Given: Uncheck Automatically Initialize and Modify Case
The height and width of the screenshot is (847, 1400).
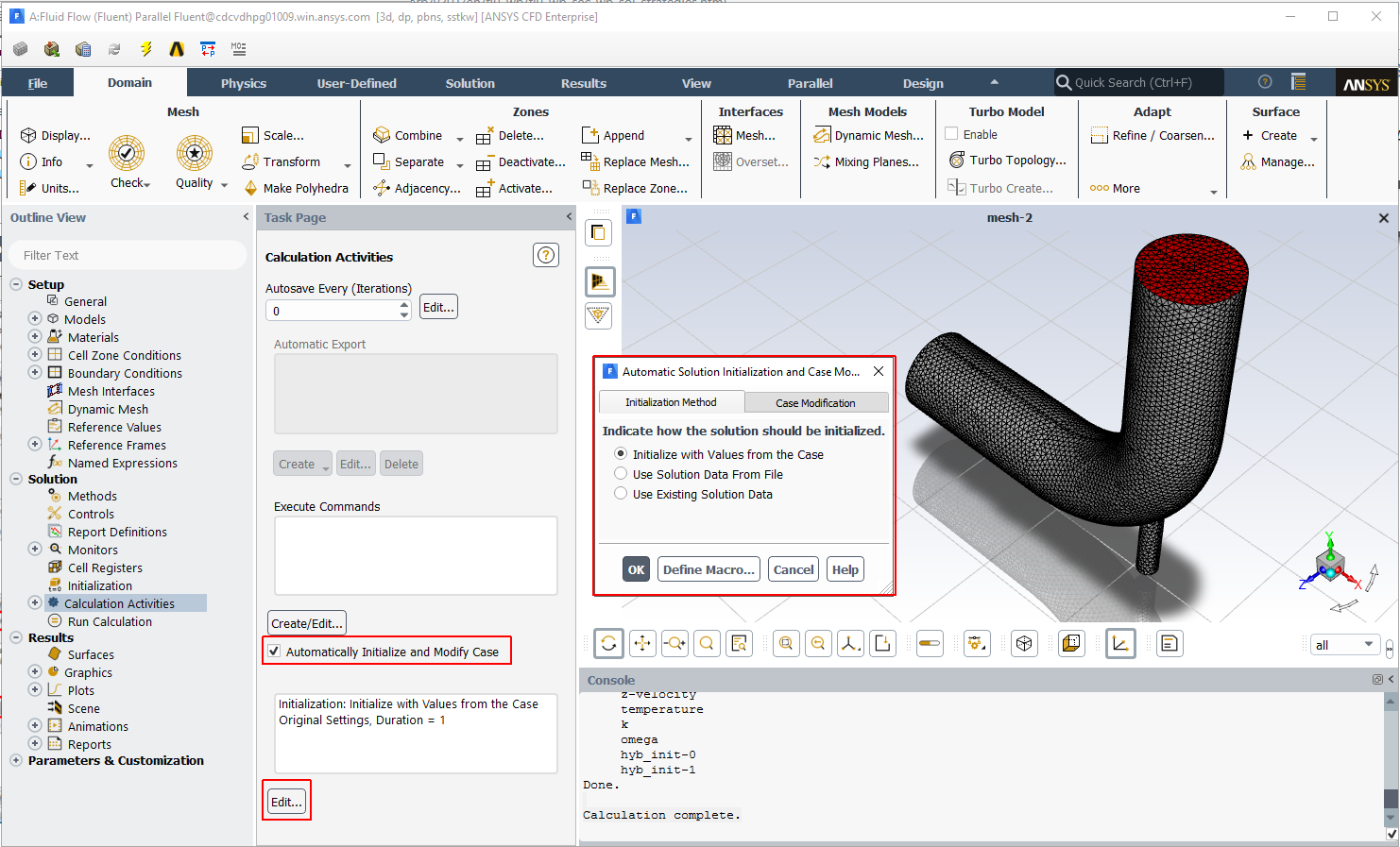Looking at the screenshot, I should (273, 651).
